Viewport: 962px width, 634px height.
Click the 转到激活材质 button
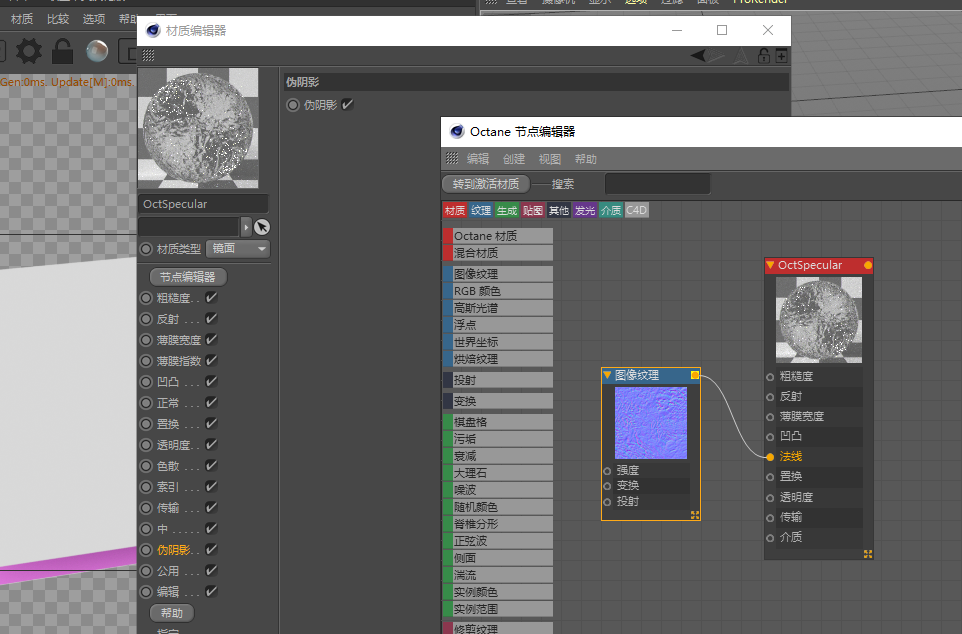click(x=486, y=184)
